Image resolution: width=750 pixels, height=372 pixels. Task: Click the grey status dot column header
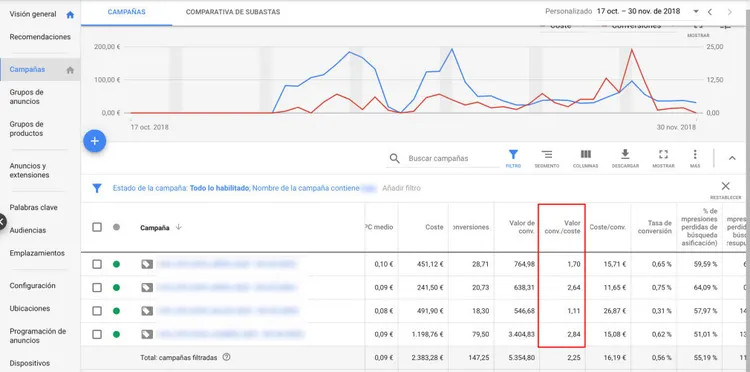(x=116, y=228)
